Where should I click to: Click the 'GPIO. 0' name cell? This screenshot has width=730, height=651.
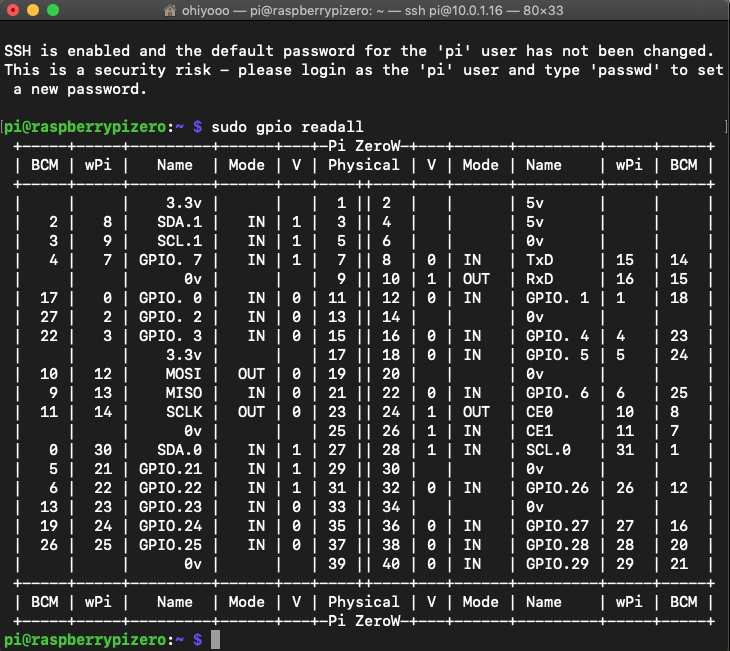point(170,298)
